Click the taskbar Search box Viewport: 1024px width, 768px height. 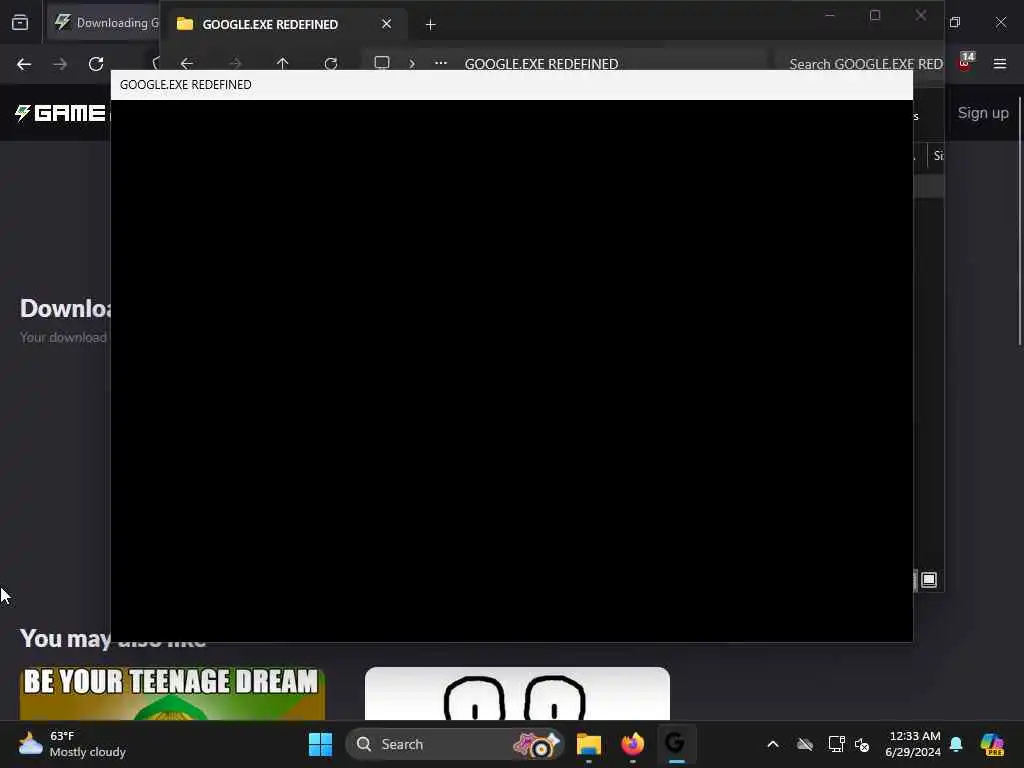pos(456,744)
